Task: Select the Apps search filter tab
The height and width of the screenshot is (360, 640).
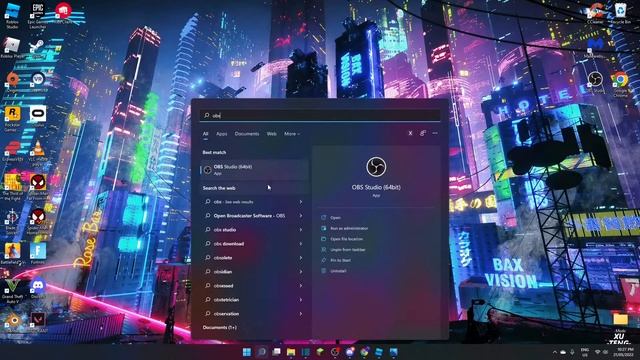Action: tap(222, 134)
